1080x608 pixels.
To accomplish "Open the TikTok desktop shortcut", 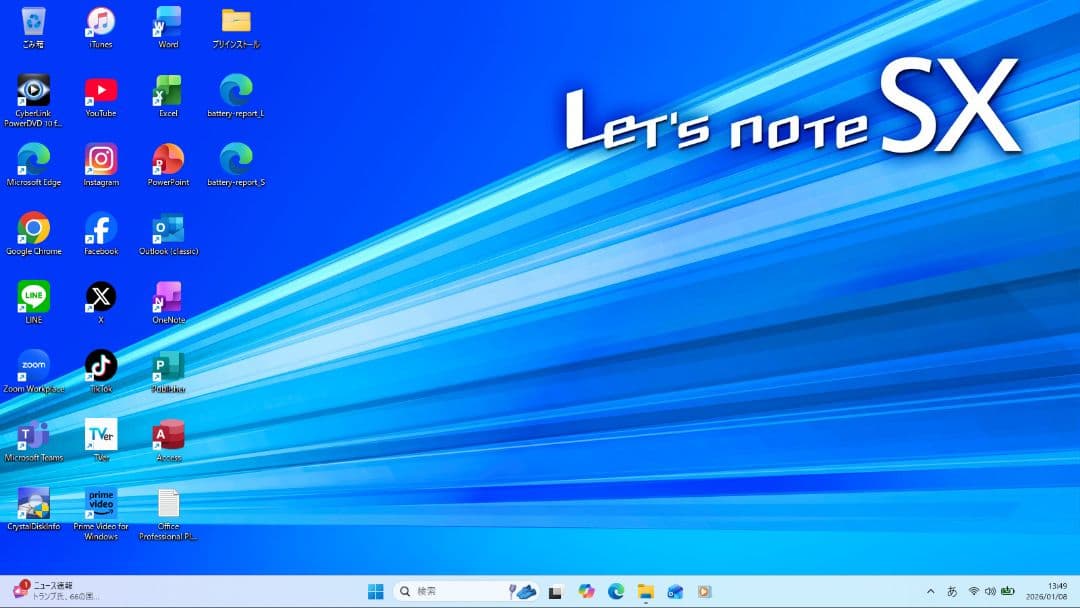I will coord(101,366).
